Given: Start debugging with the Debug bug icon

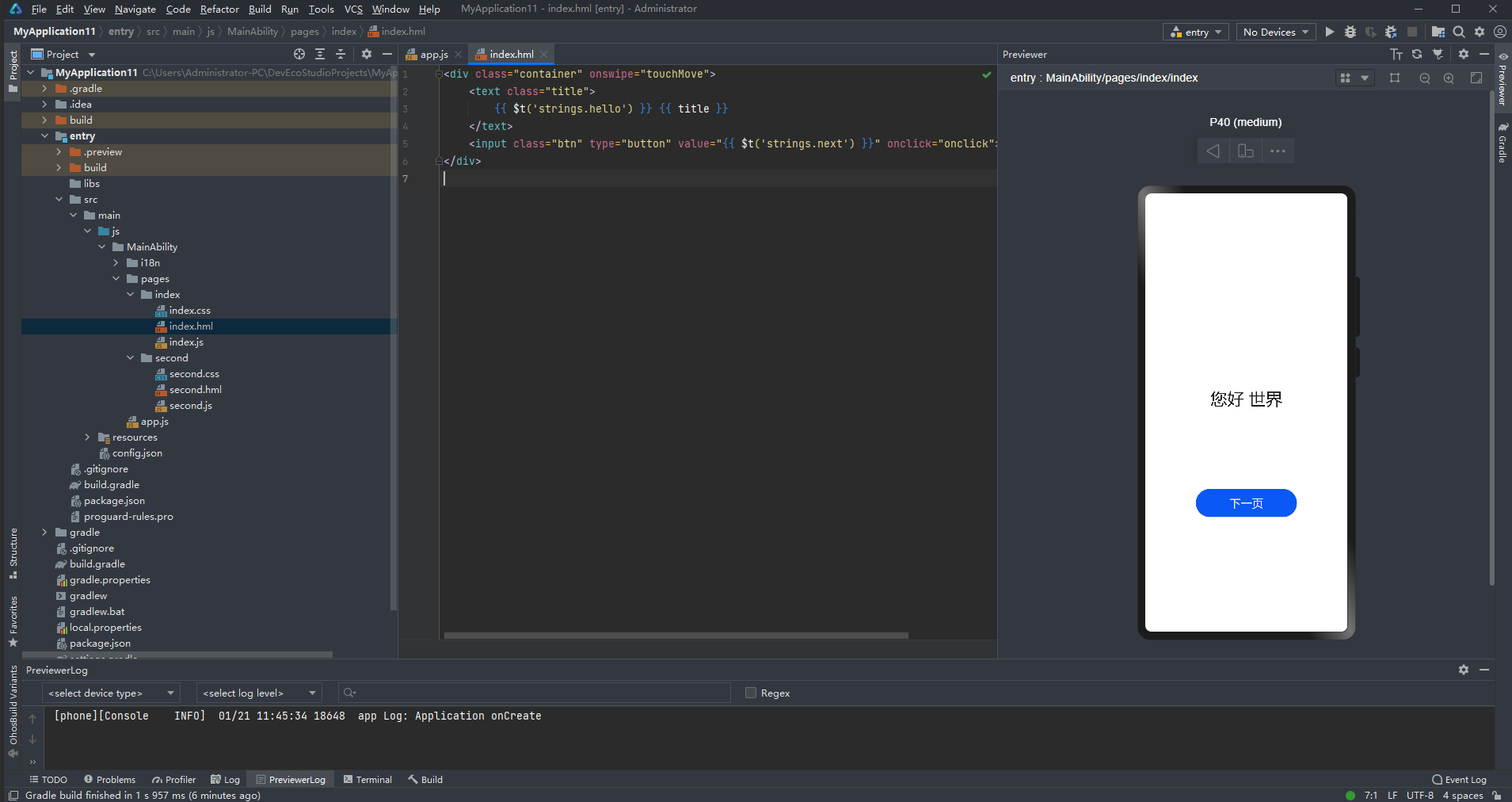Looking at the screenshot, I should coord(1350,32).
